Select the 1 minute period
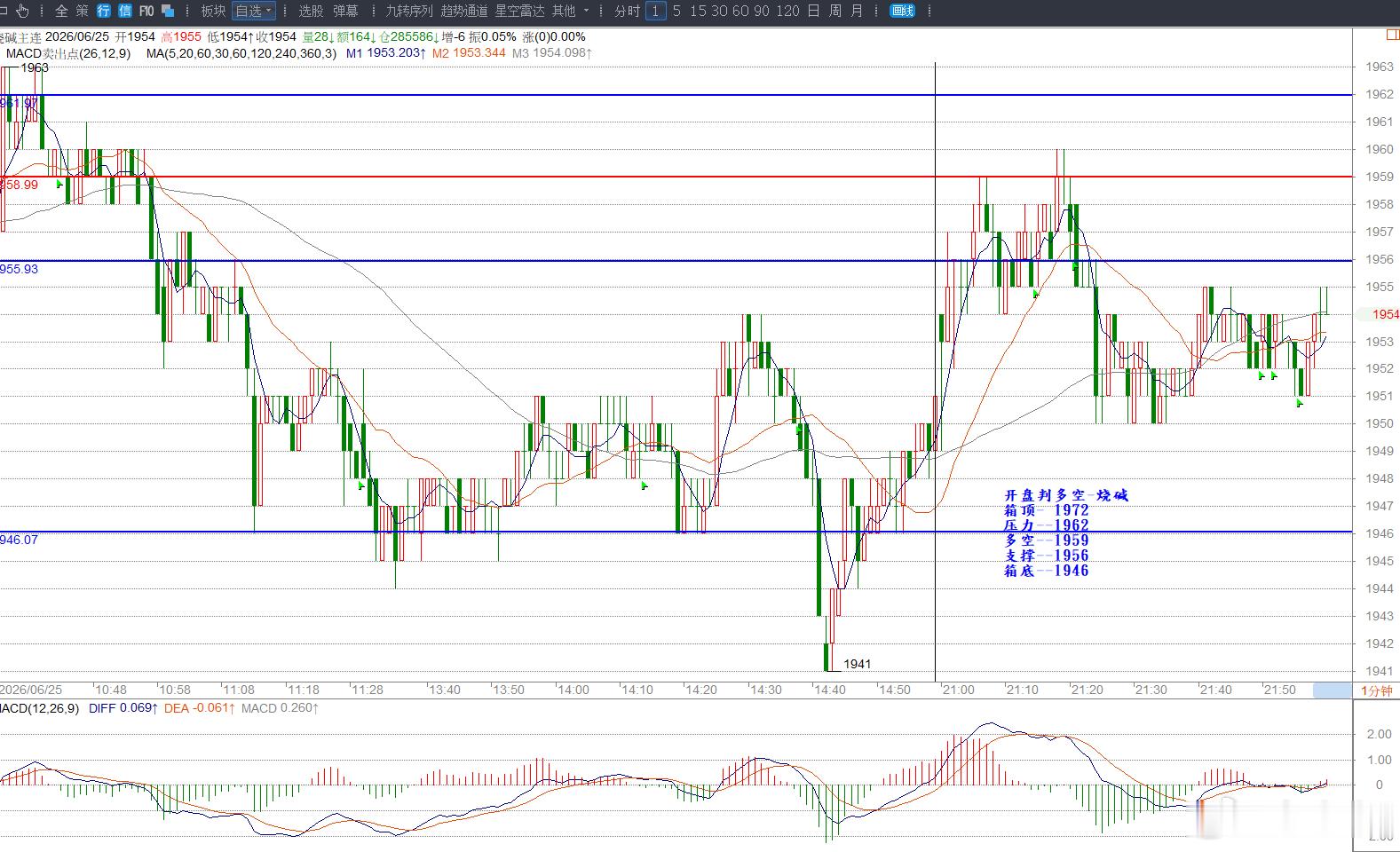This screenshot has height=852, width=1400. (655, 11)
